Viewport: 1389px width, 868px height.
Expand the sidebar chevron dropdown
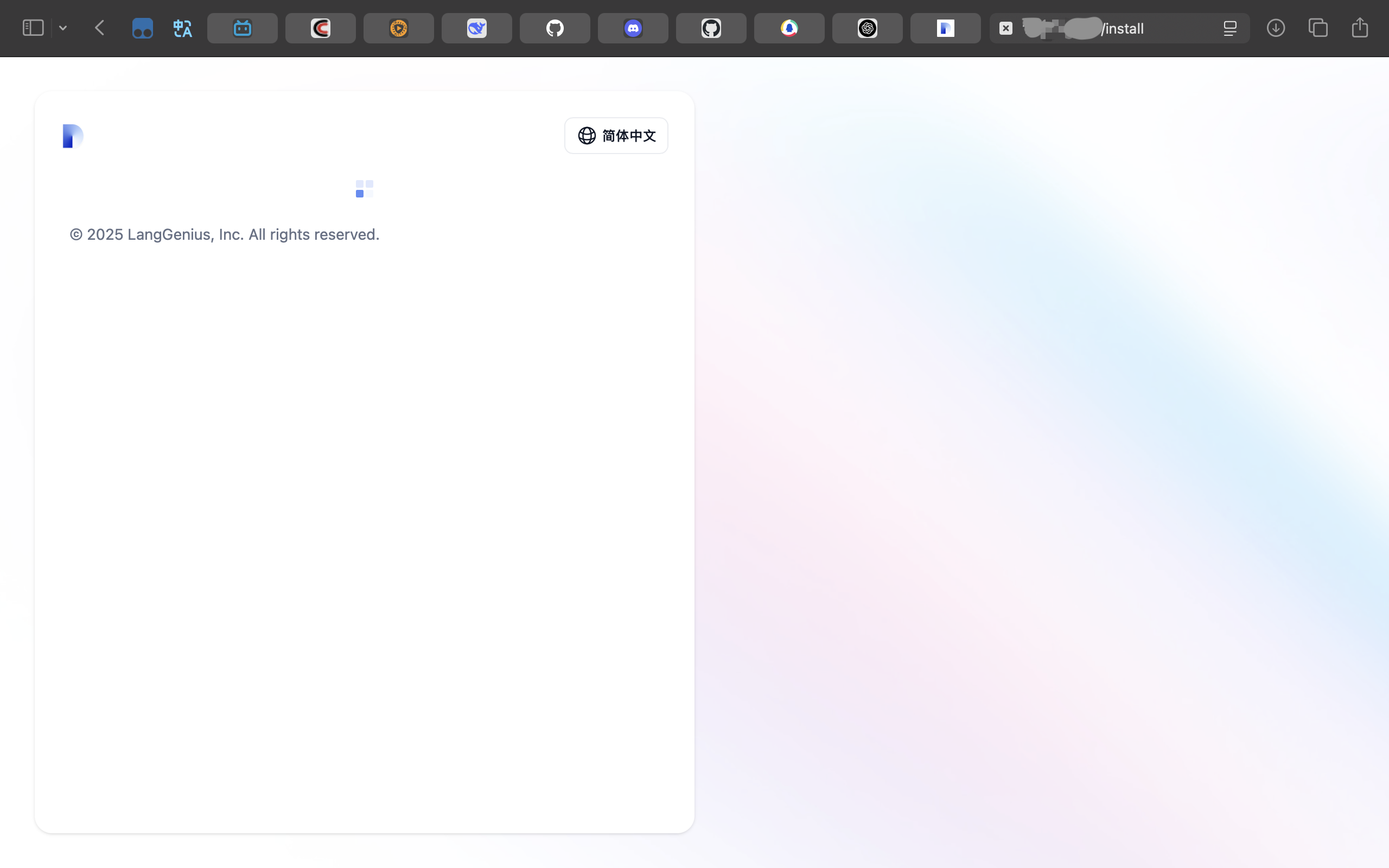pyautogui.click(x=63, y=28)
